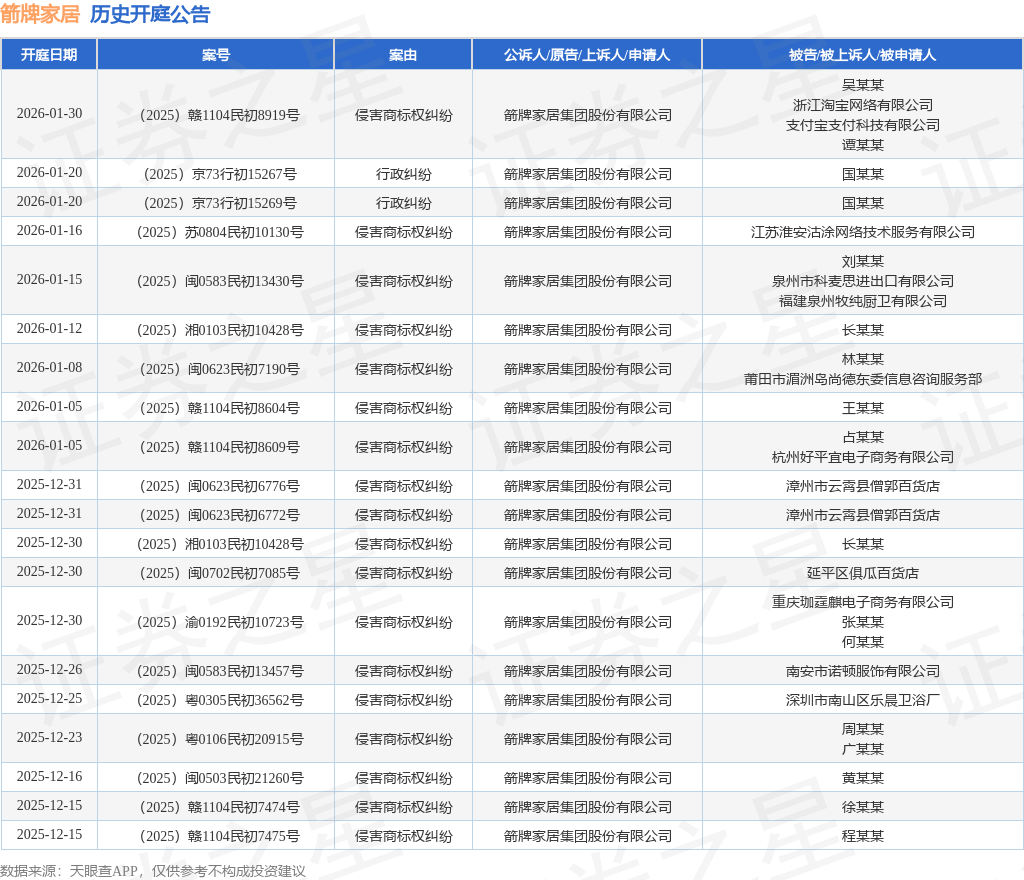This screenshot has height=880, width=1024.
Task: Click 行政纠纷 in the 京73行初15267号 row
Action: pos(404,174)
